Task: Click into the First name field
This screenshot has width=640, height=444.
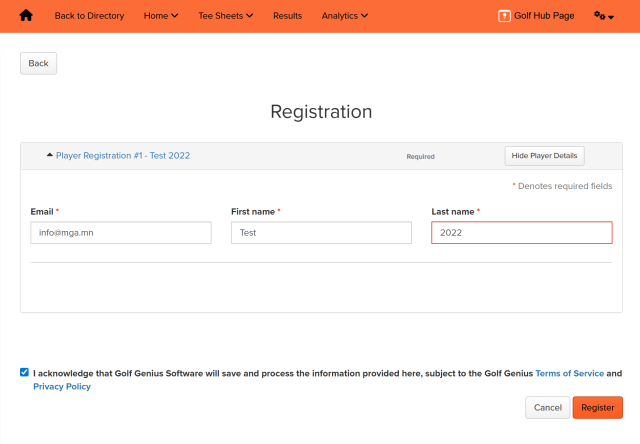Action: pyautogui.click(x=321, y=232)
